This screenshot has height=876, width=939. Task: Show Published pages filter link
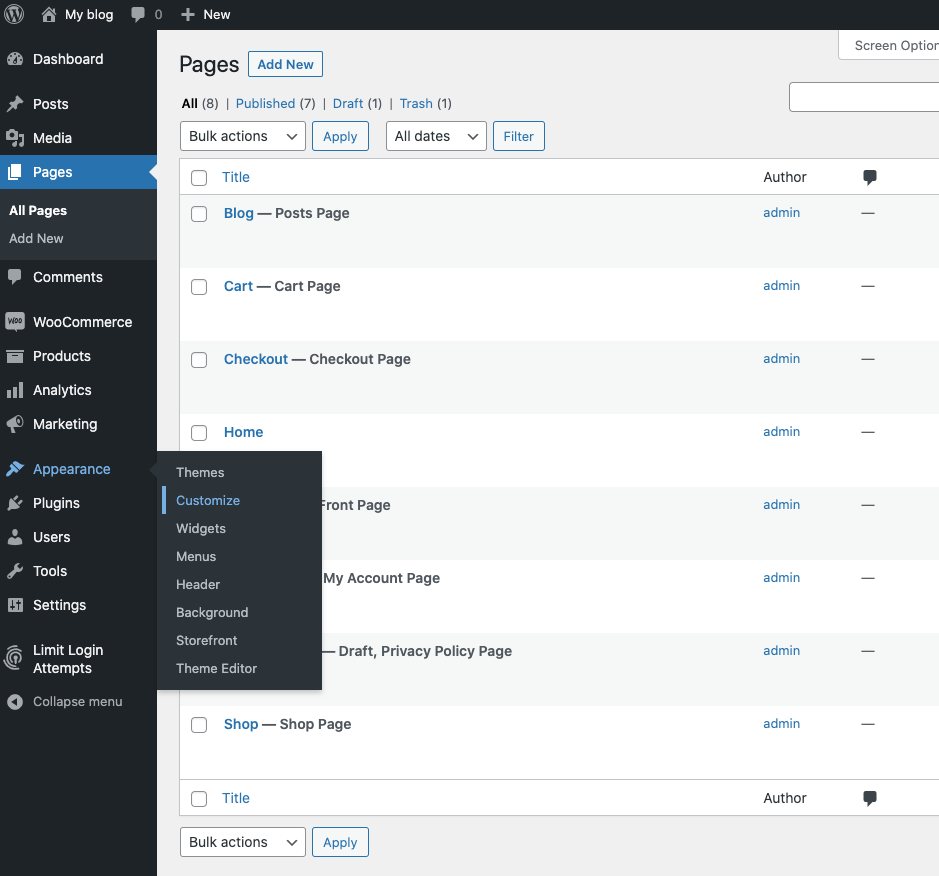click(265, 104)
